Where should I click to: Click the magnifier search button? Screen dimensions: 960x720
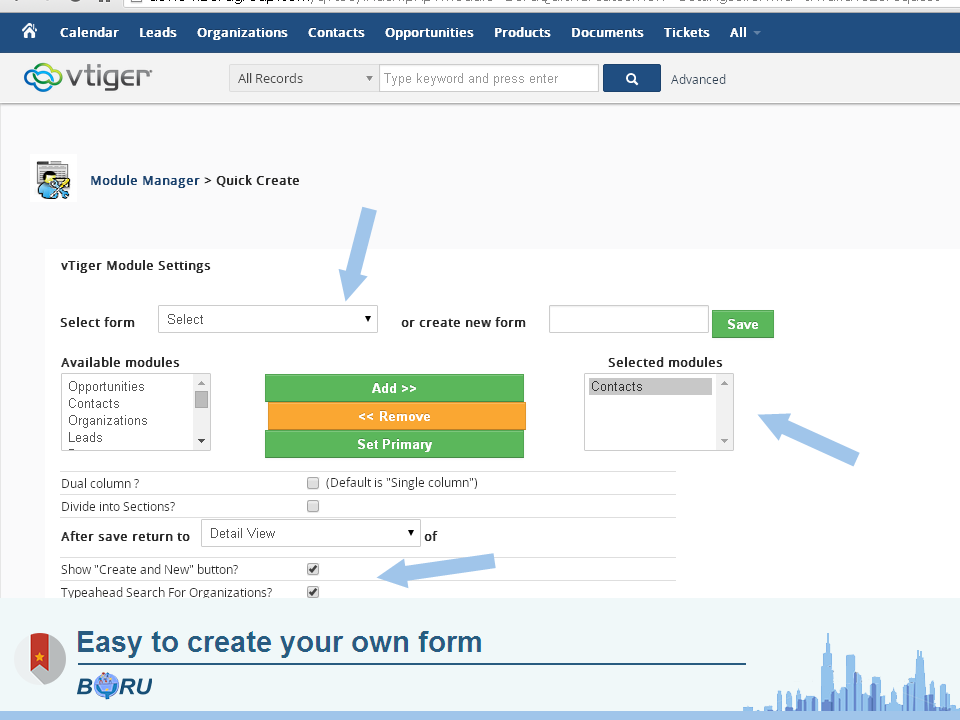click(631, 78)
